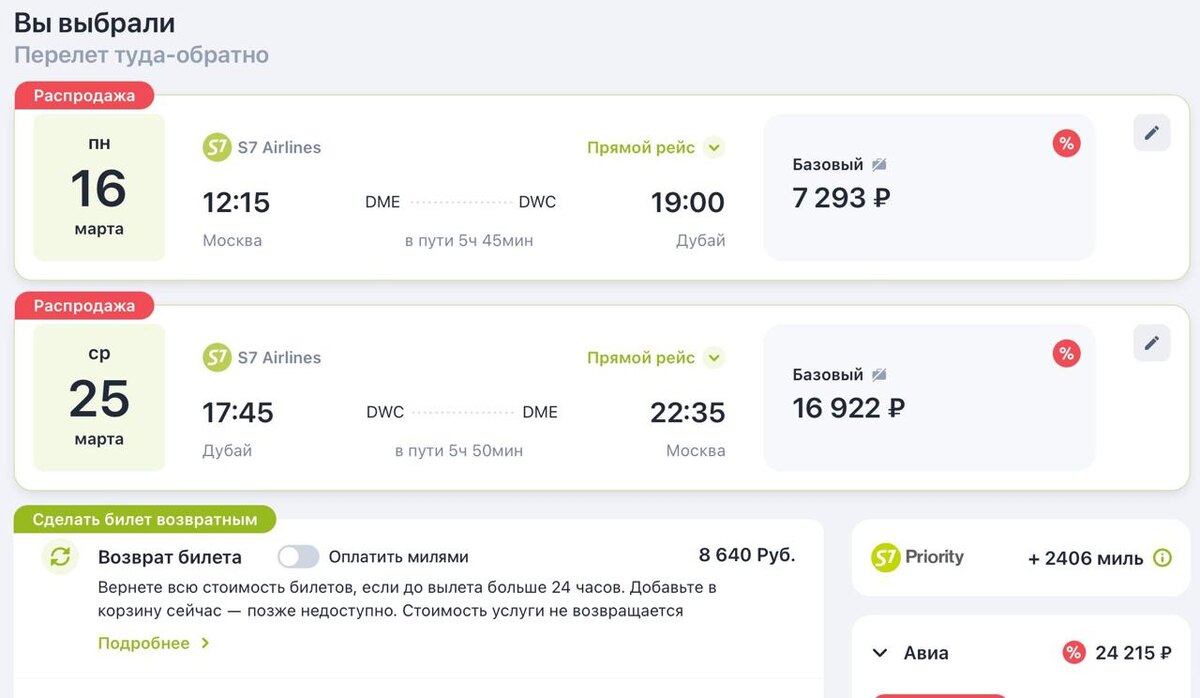Click the Распродажа tag on the 16 March flight
This screenshot has height=698, width=1200.
(x=84, y=96)
